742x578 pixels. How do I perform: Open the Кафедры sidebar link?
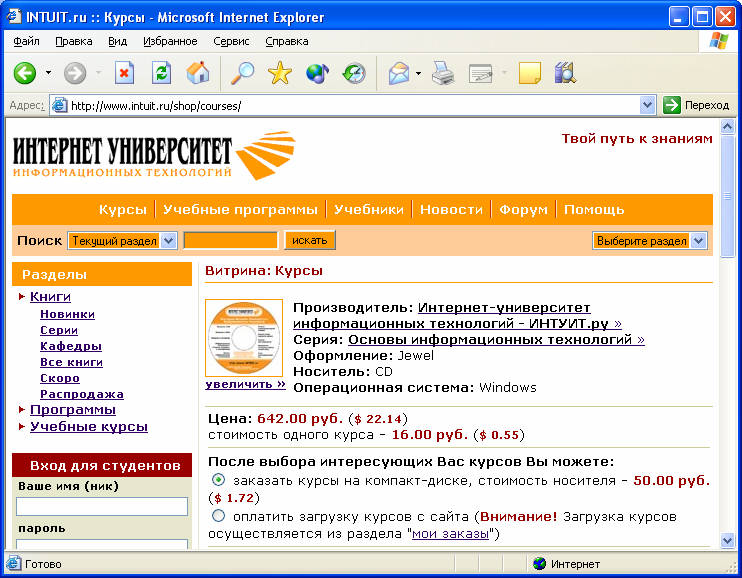pos(71,346)
